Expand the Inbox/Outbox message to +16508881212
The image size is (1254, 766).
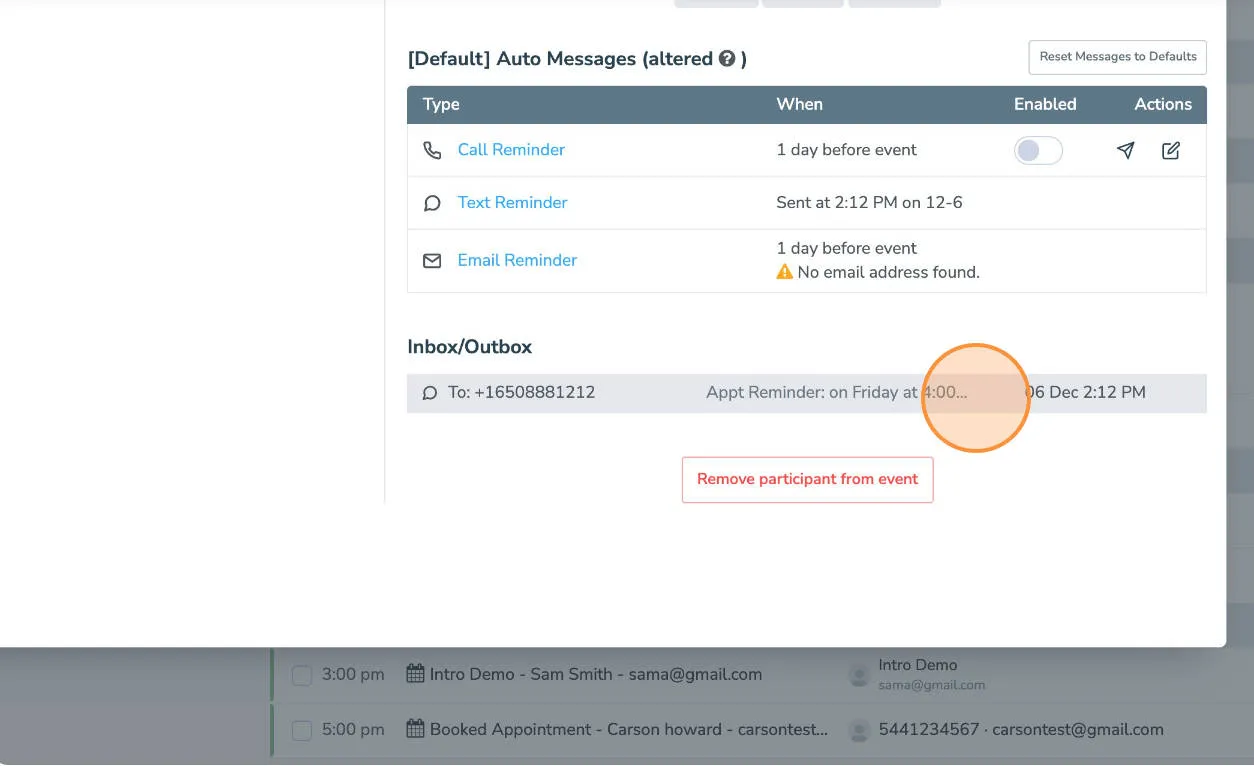806,392
